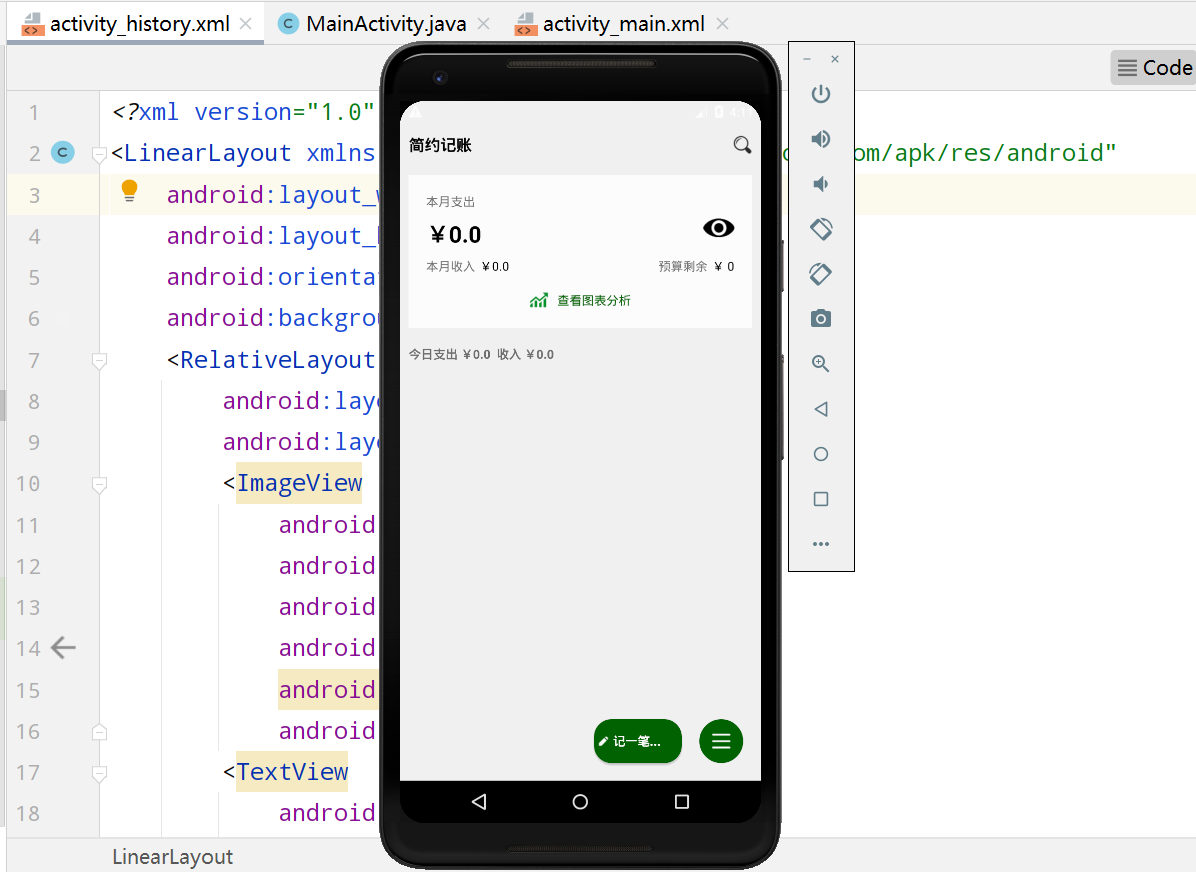
Task: Click the 简约记账 app title text
Action: click(x=440, y=145)
